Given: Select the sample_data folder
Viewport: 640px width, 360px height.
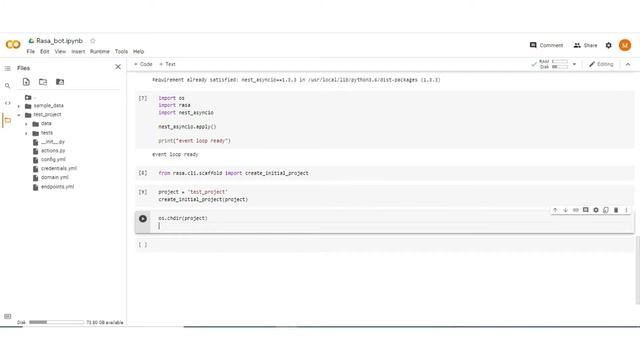Looking at the screenshot, I should [48, 106].
